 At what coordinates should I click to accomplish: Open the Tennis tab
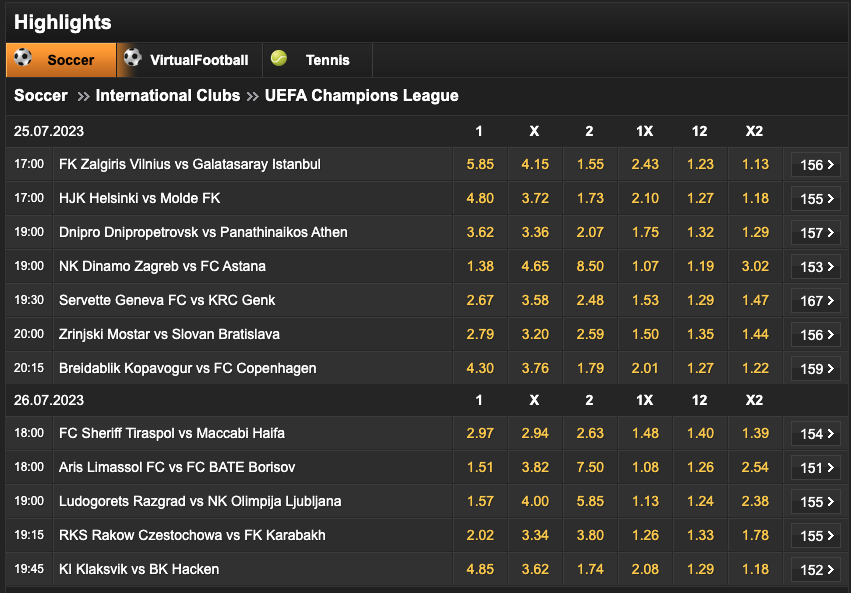point(317,60)
